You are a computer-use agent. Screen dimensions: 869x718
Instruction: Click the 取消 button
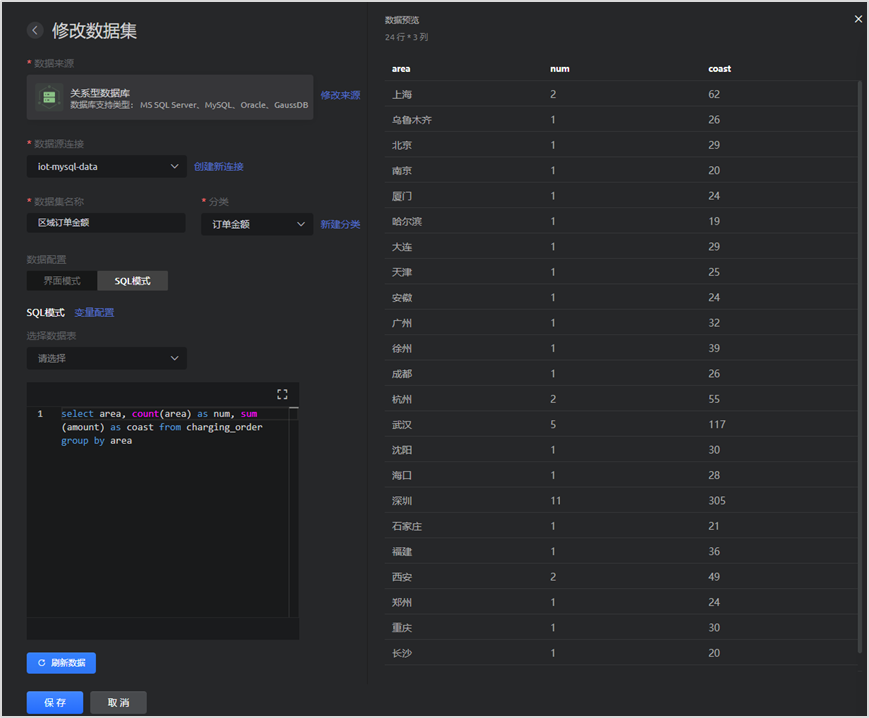119,702
